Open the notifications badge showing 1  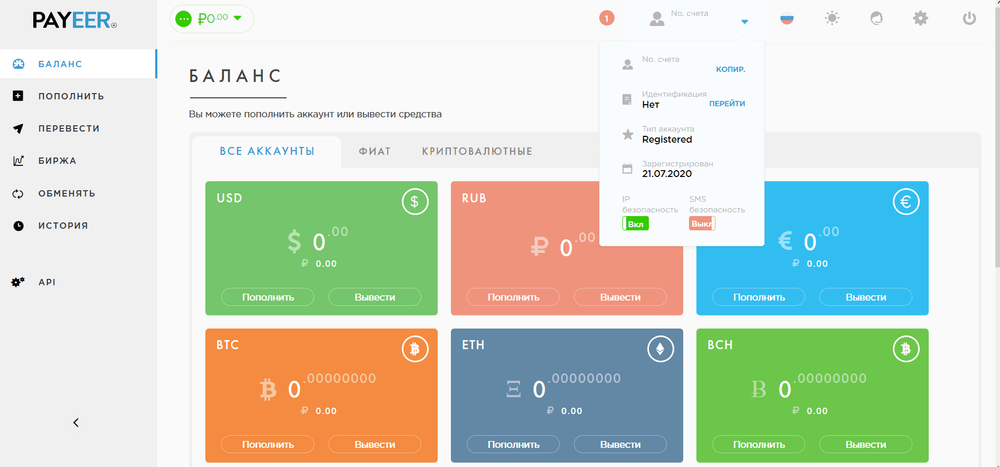[x=607, y=19]
